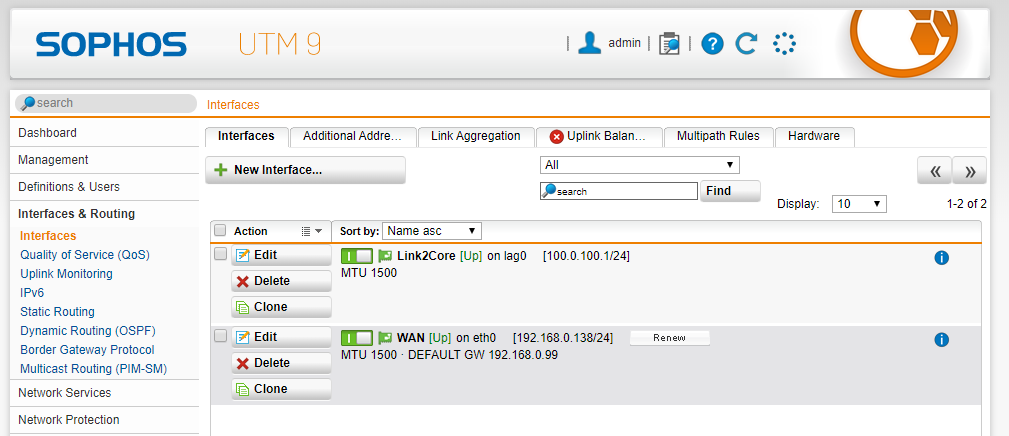The width and height of the screenshot is (1009, 436).
Task: Click Edit for WAN interface
Action: [281, 336]
